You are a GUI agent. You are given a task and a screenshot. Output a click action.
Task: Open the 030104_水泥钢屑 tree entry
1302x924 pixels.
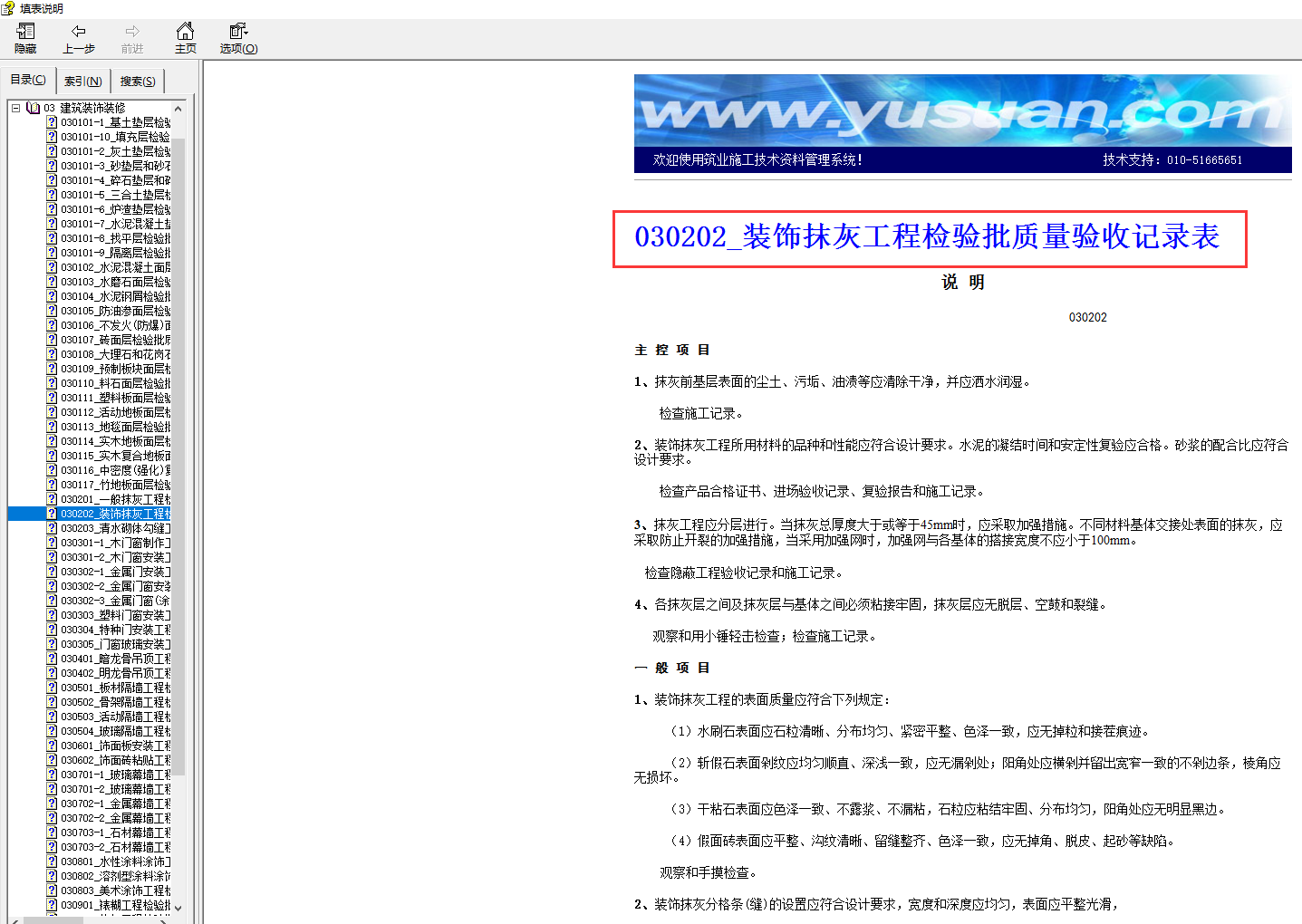tap(115, 296)
